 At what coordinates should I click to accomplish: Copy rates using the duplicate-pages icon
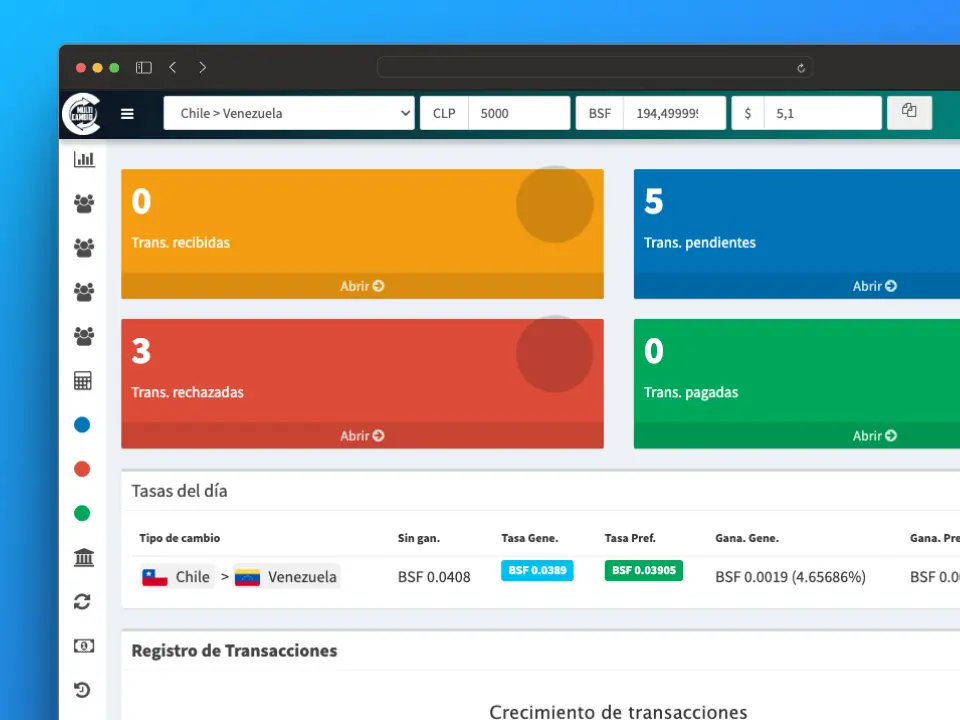tap(908, 111)
